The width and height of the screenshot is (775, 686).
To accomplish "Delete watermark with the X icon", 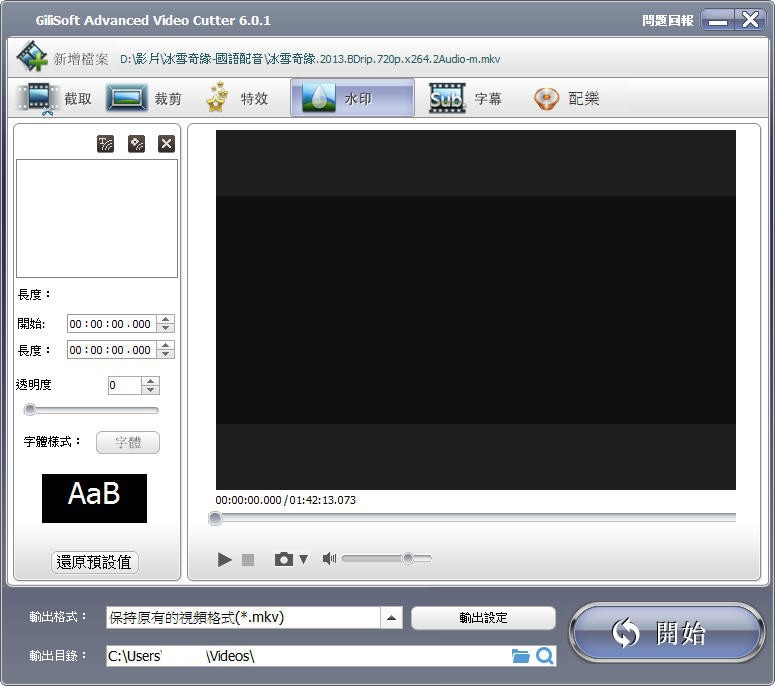I will [x=166, y=144].
